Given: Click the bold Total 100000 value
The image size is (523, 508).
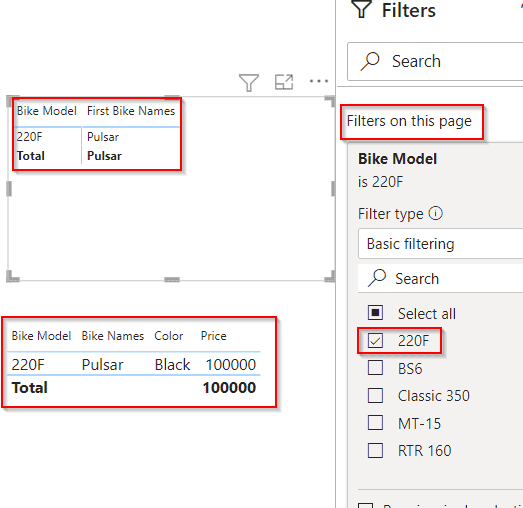Looking at the screenshot, I should click(229, 388).
